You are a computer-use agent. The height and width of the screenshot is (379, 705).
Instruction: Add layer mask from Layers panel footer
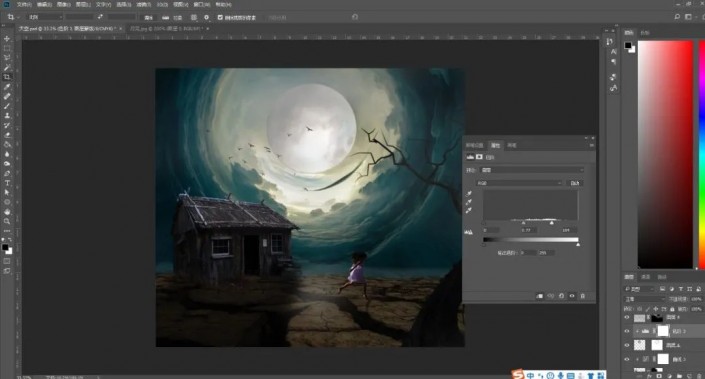pos(659,376)
